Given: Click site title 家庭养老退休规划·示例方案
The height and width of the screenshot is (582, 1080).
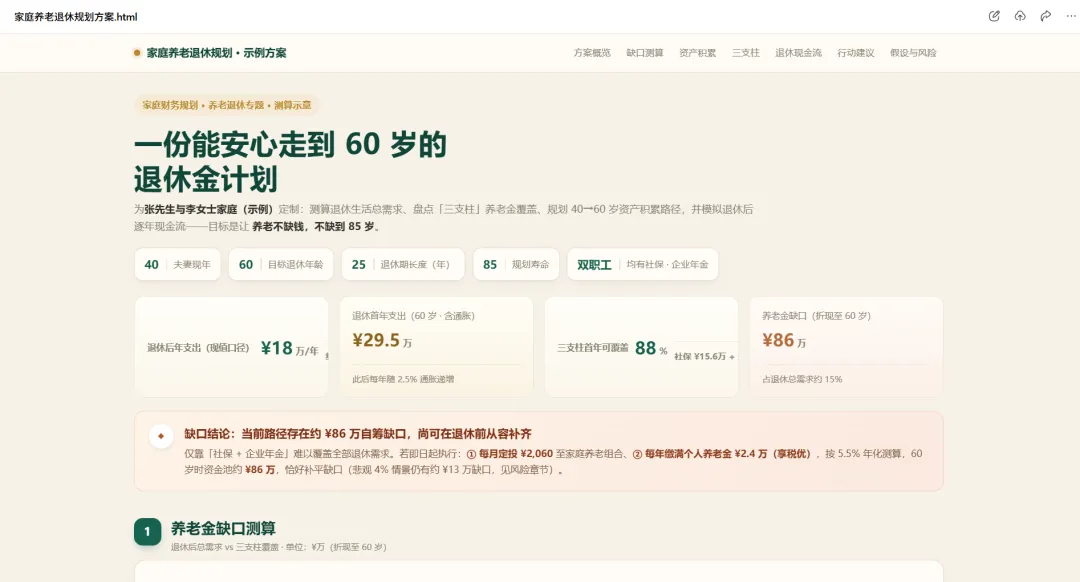Looking at the screenshot, I should (216, 53).
